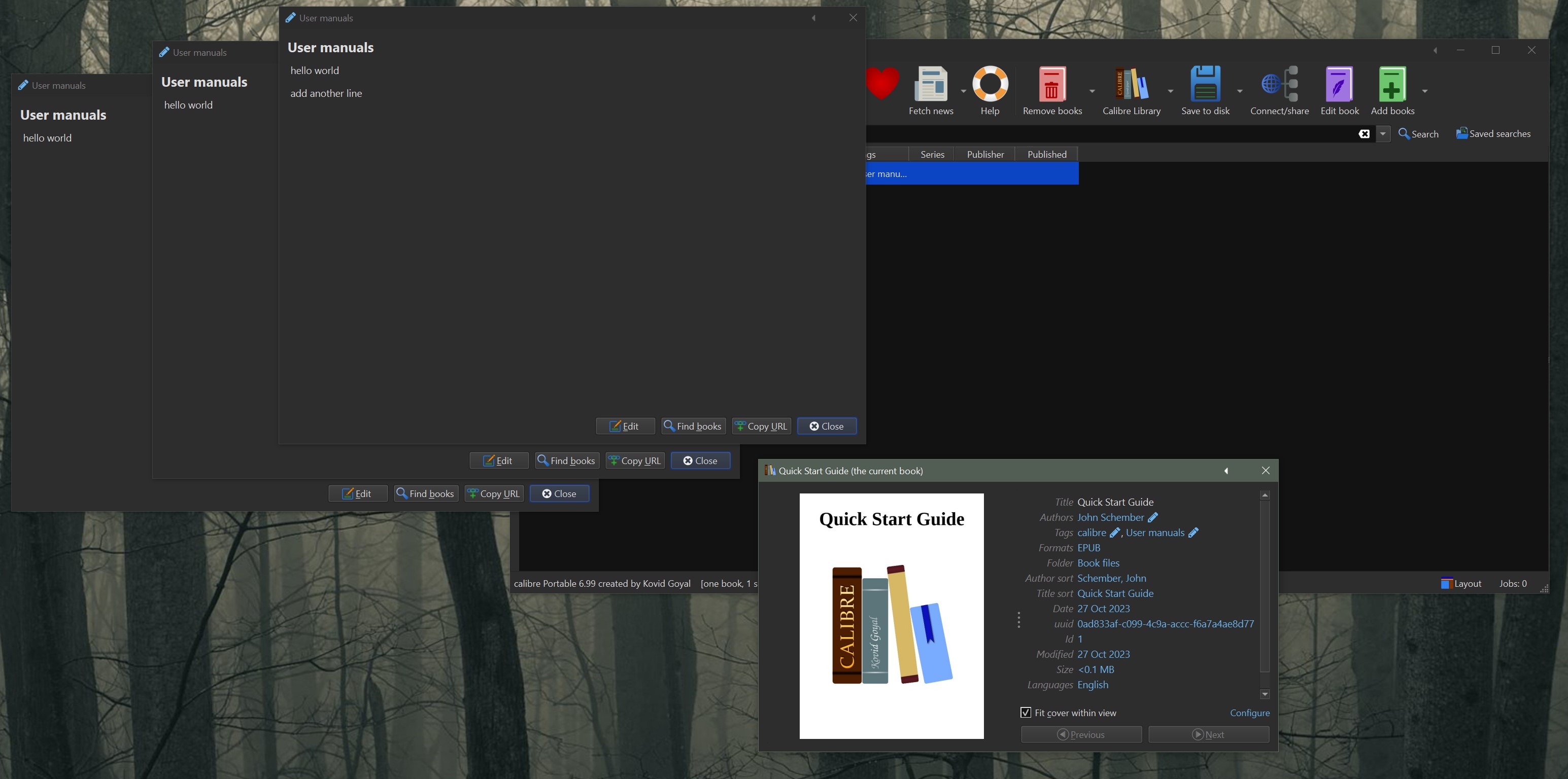Click pencil icon next to John Schember
The height and width of the screenshot is (779, 1568).
pyautogui.click(x=1153, y=517)
